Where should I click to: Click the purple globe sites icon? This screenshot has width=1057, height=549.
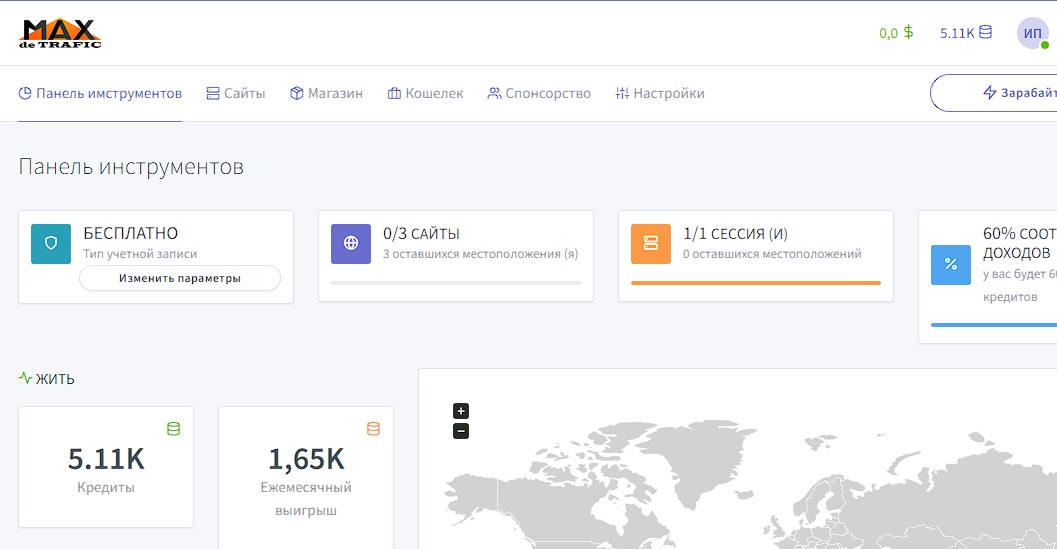pyautogui.click(x=351, y=243)
